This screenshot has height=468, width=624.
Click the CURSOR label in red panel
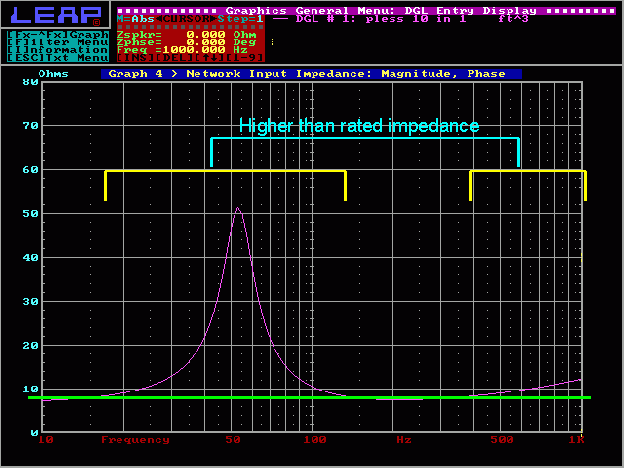point(187,19)
